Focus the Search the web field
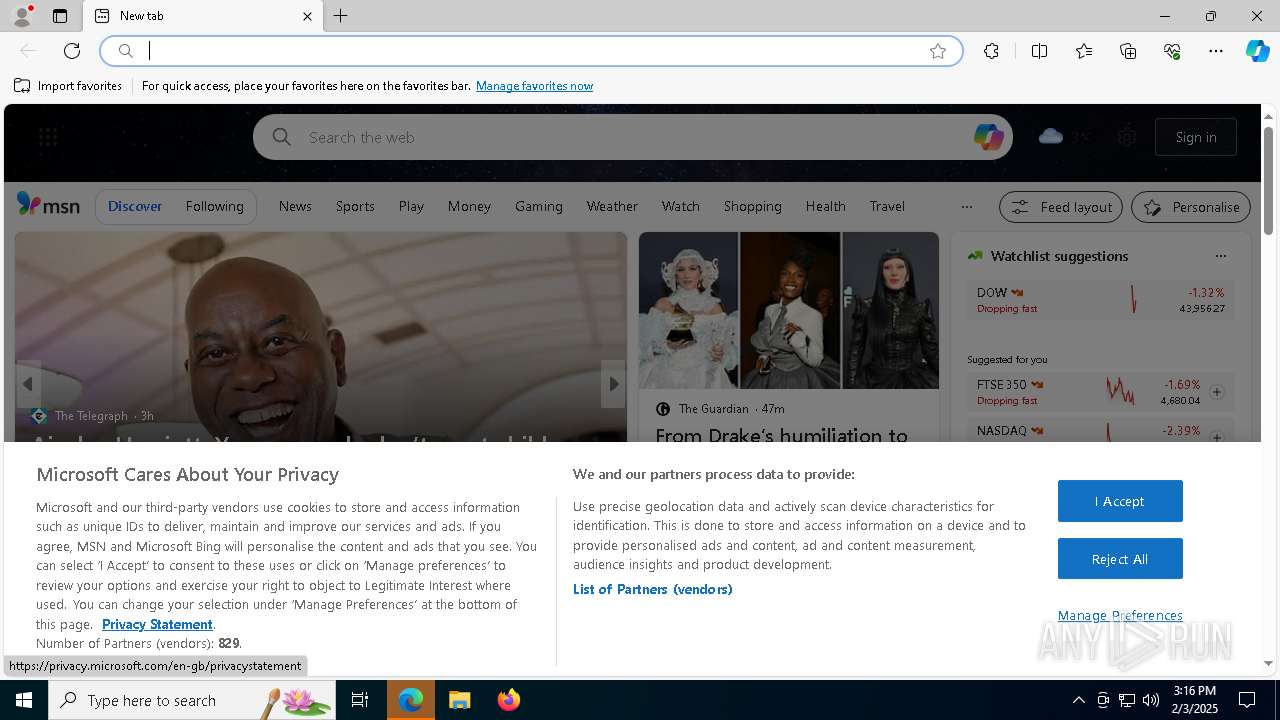Viewport: 1280px width, 720px height. pos(632,137)
